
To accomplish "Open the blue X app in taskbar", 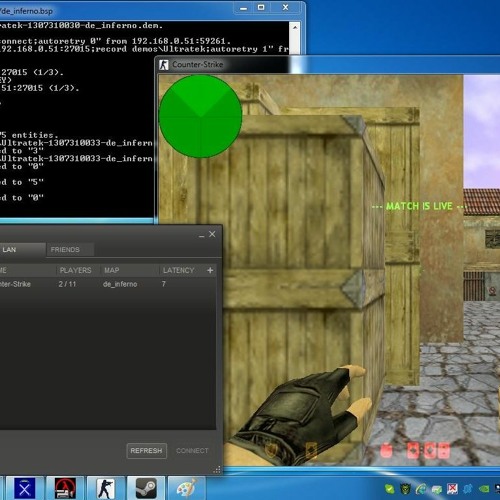I will click(24, 489).
